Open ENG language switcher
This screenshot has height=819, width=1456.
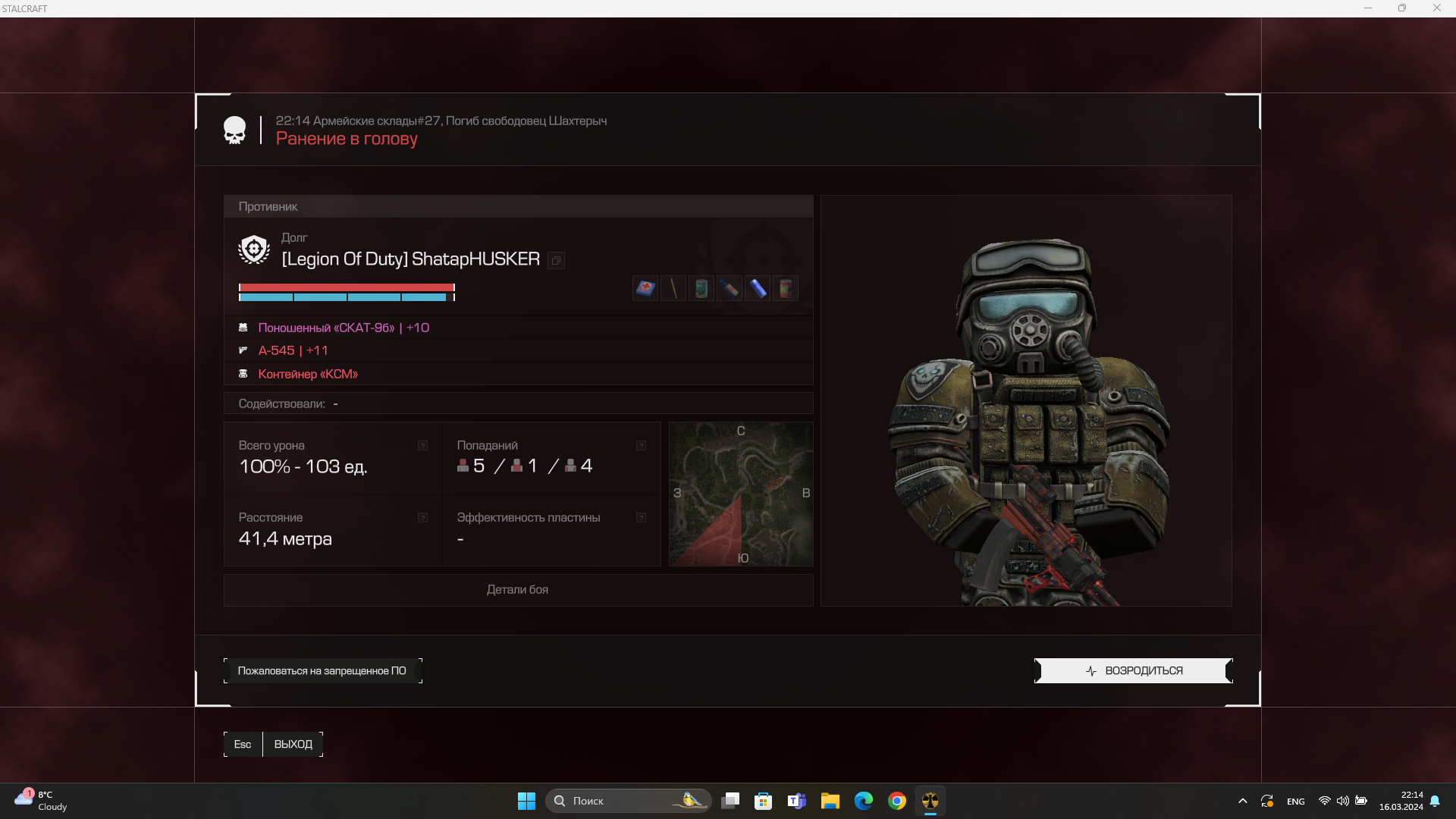tap(1296, 802)
